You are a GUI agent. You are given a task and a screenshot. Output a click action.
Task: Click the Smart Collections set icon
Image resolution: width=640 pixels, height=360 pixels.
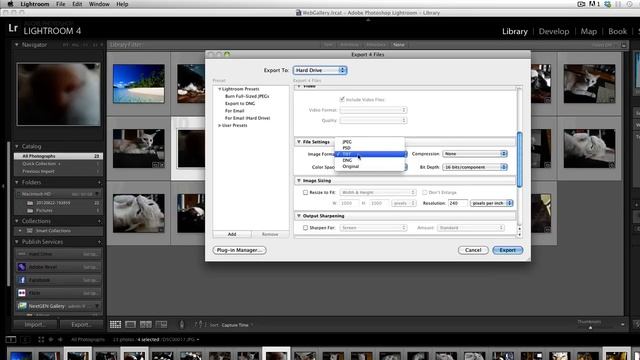click(29, 231)
